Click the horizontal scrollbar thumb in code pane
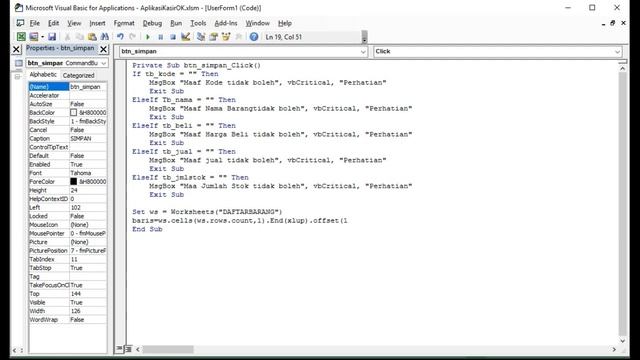 tap(168, 349)
